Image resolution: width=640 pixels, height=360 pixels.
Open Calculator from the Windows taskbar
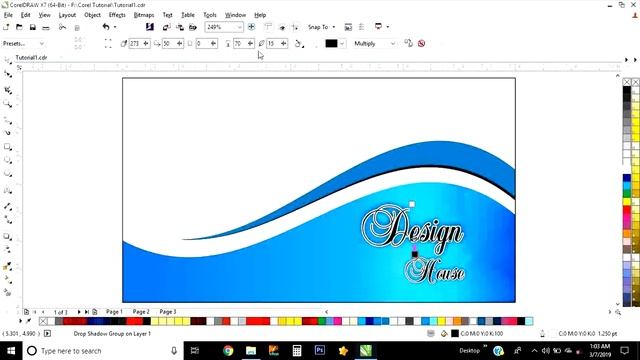point(297,351)
